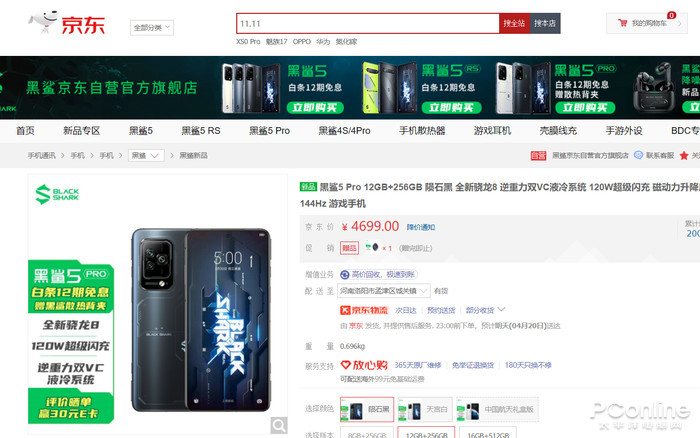Open the 黑鲨 breadcrumb brand dropdown
This screenshot has width=700, height=438.
pos(146,155)
